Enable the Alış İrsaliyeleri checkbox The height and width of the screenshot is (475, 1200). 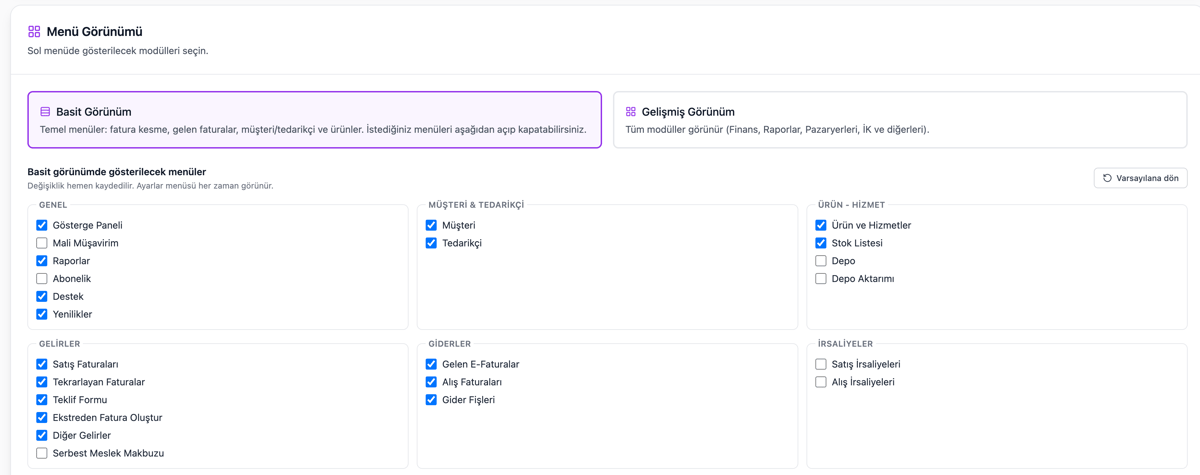click(821, 382)
